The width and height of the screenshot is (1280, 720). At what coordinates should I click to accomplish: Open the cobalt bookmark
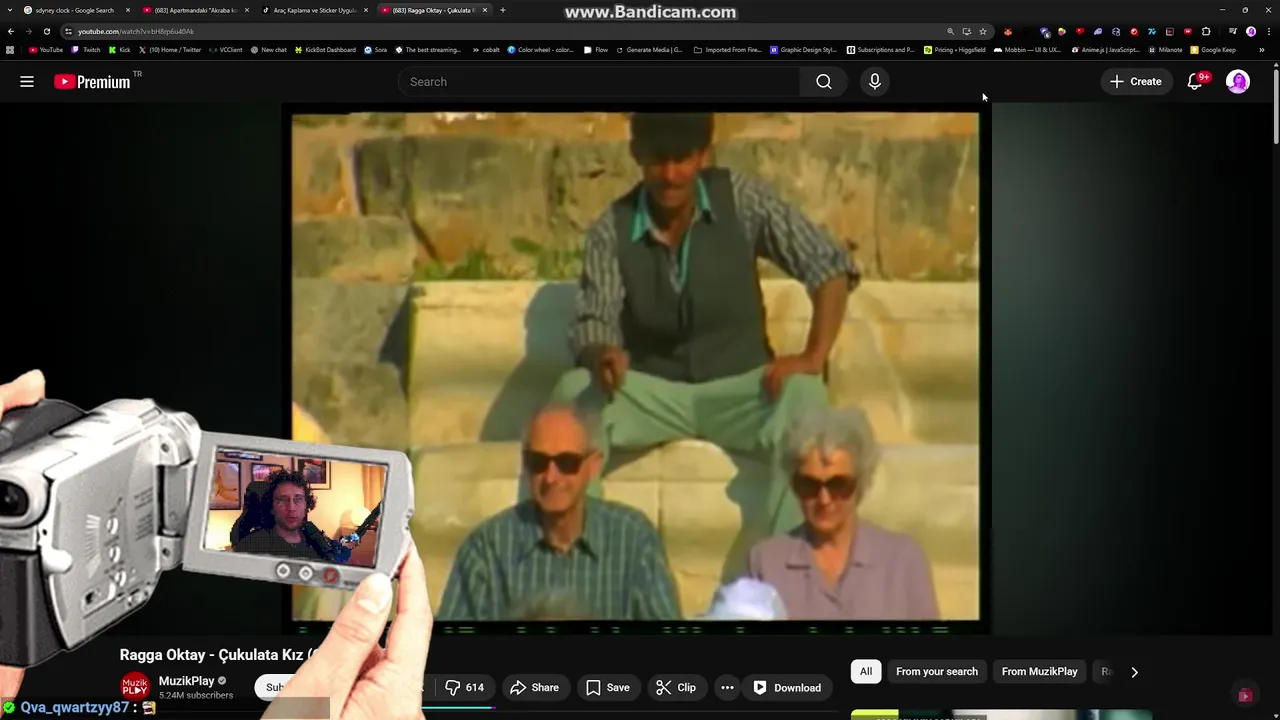point(486,49)
